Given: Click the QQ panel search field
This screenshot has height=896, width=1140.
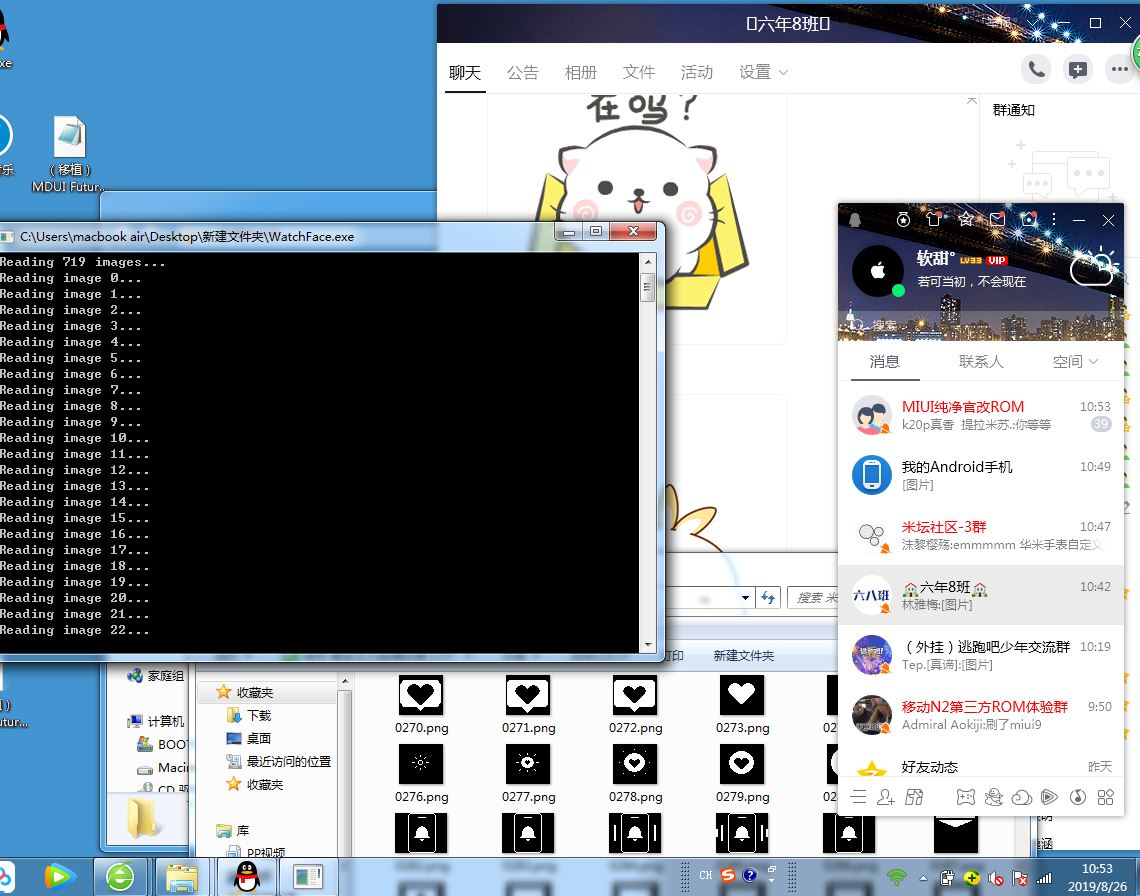Looking at the screenshot, I should pyautogui.click(x=981, y=325).
